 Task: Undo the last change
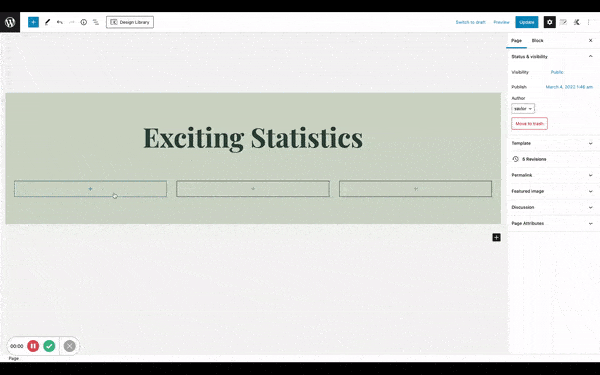point(60,22)
